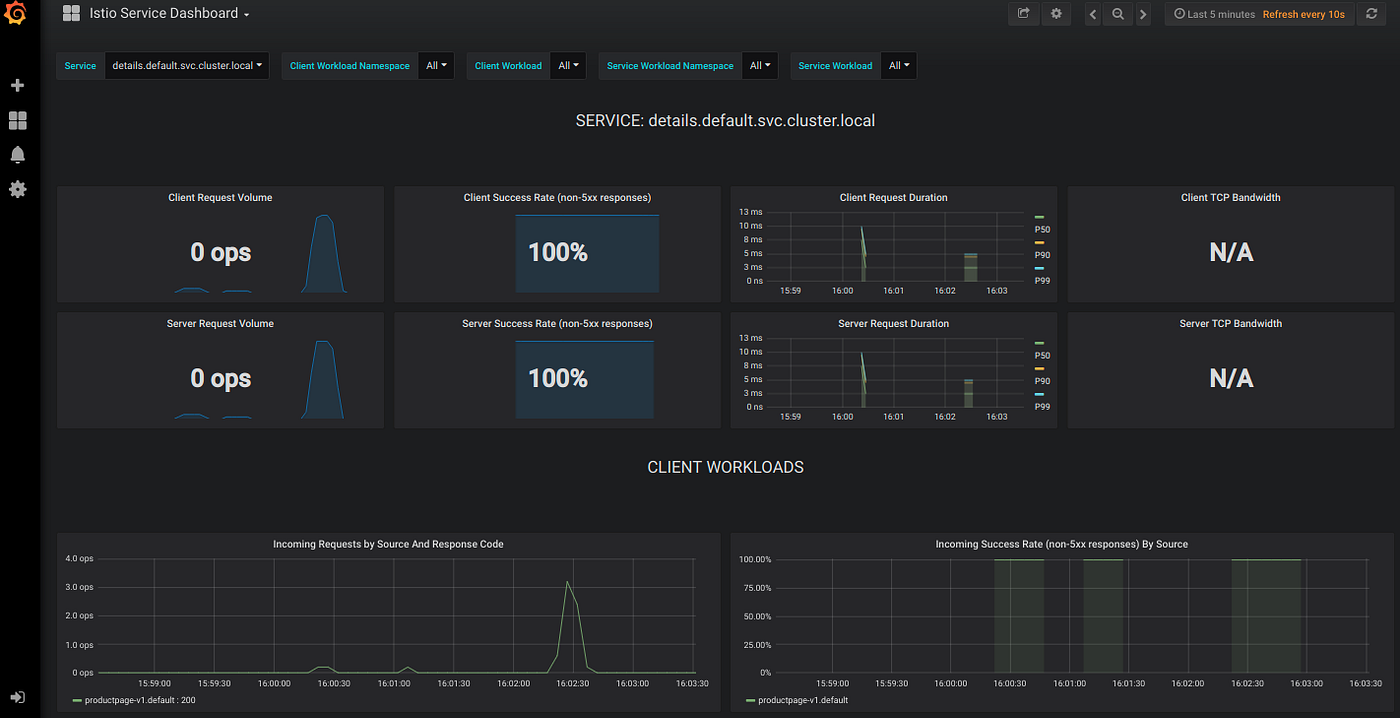This screenshot has height=718, width=1400.
Task: Click the 3 ops peak in Incoming Requests graph
Action: [x=568, y=582]
